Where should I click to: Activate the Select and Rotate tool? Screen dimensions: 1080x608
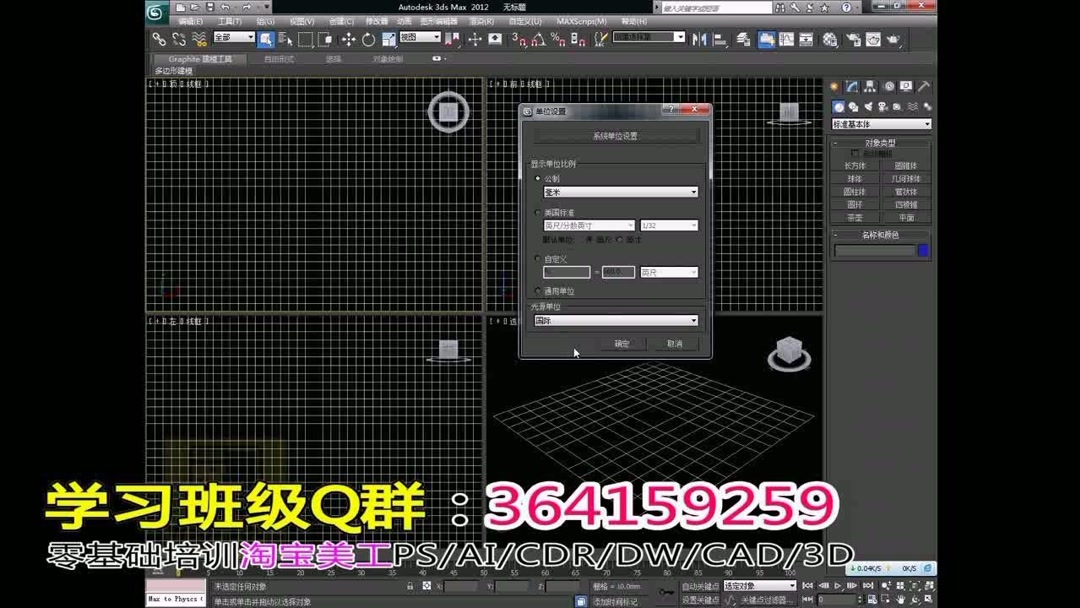click(x=368, y=40)
